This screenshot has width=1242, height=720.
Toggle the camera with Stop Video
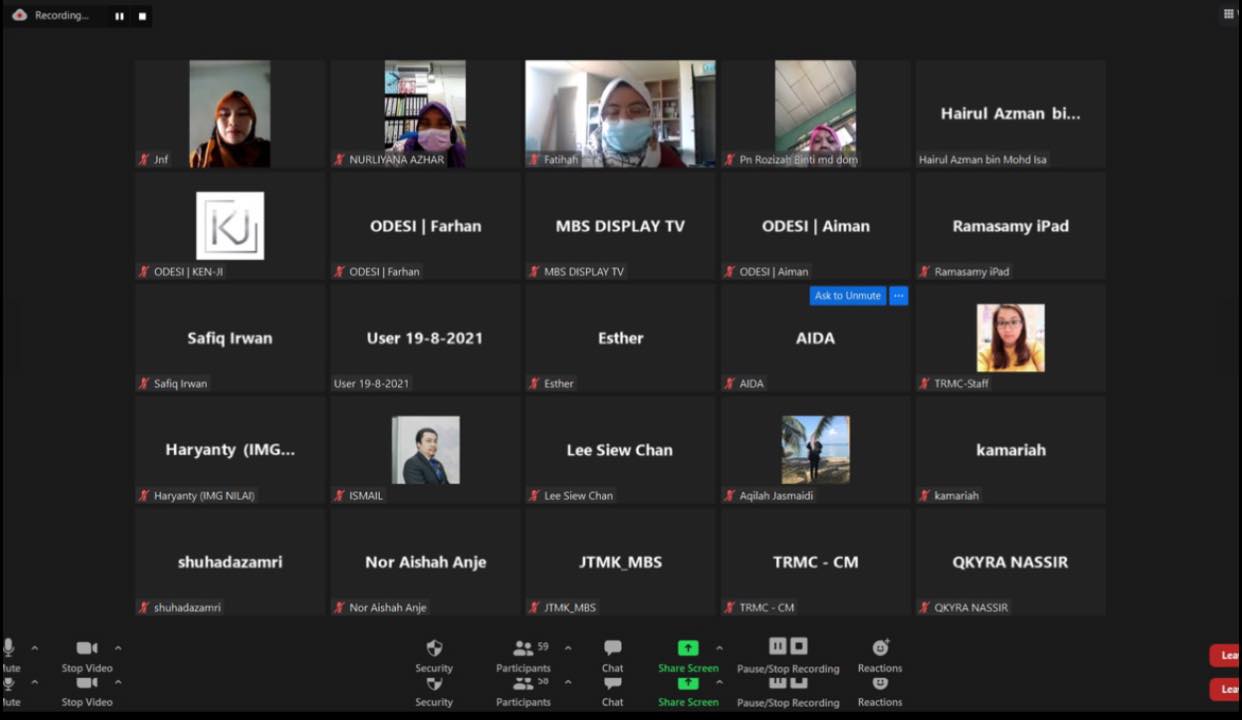[x=87, y=655]
